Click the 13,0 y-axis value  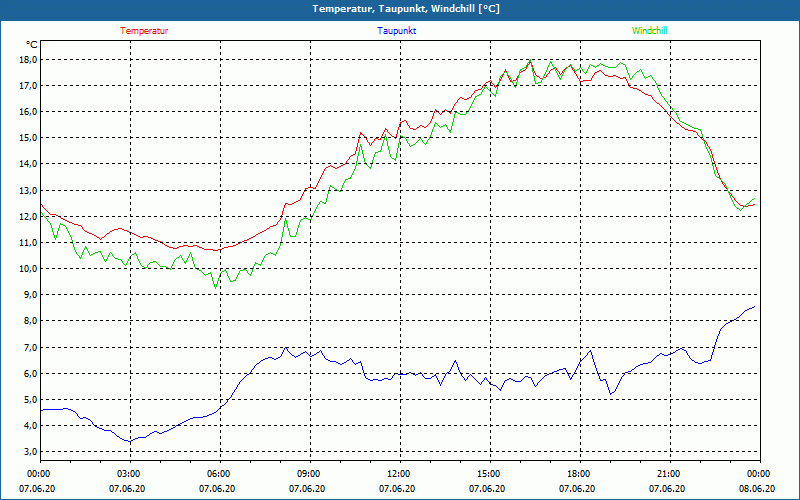[29, 191]
